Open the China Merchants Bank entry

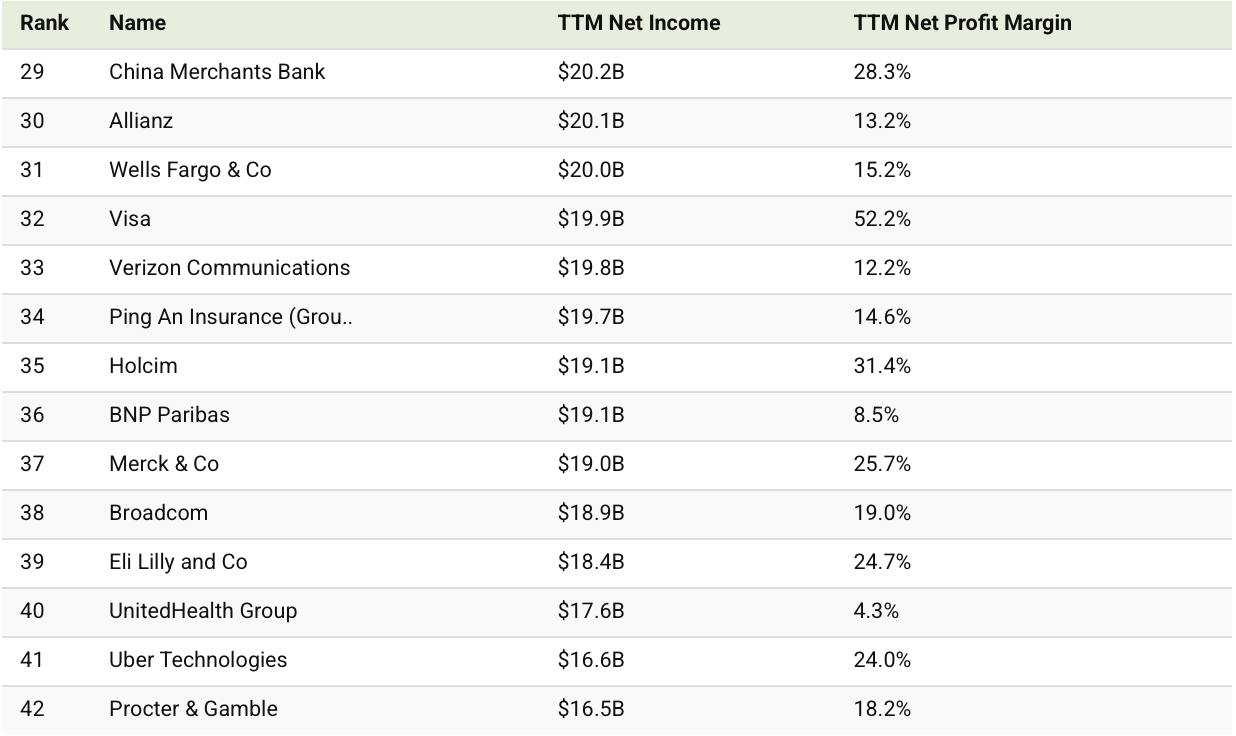[217, 72]
